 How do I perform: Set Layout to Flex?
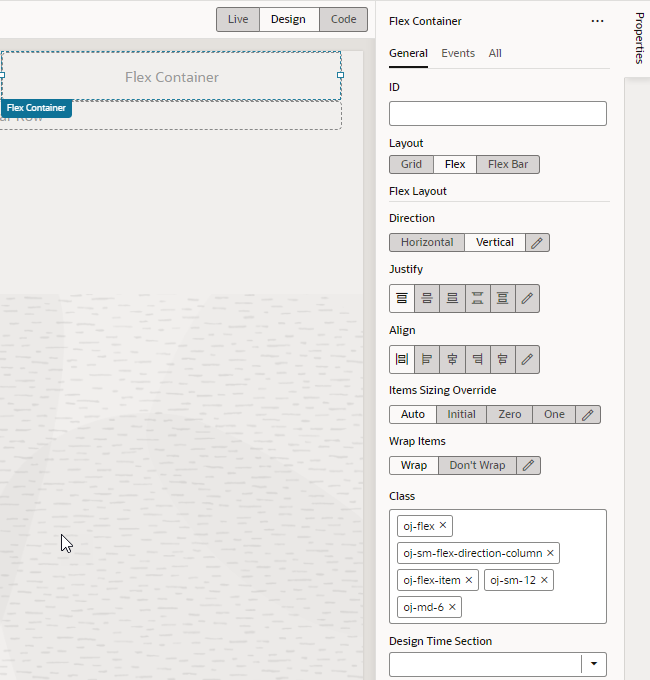455,164
